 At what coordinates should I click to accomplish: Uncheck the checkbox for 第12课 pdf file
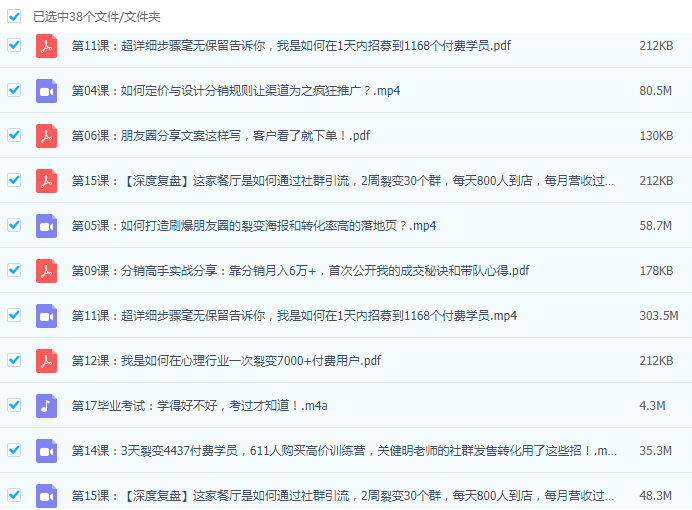[14, 360]
